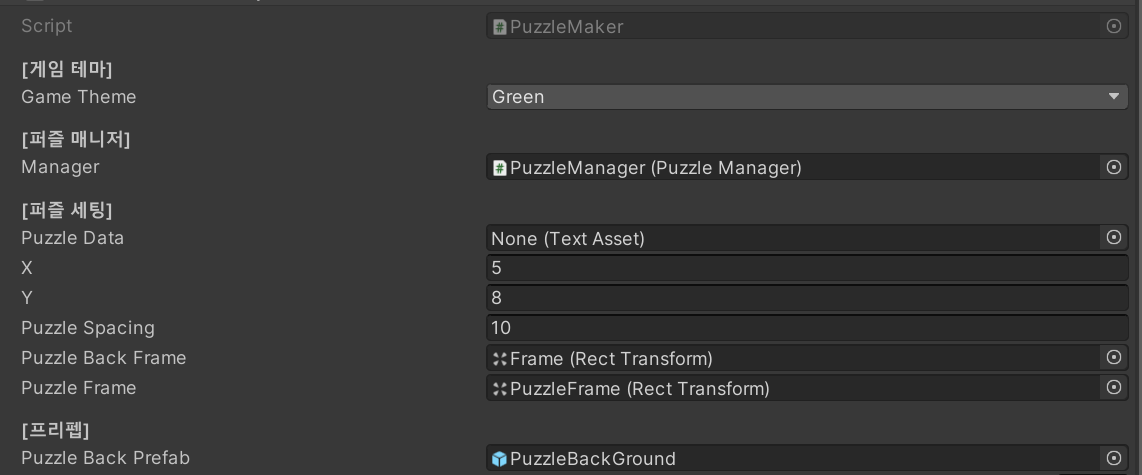Click the Puzzle Spacing value field
This screenshot has height=475, width=1142.
coord(807,328)
